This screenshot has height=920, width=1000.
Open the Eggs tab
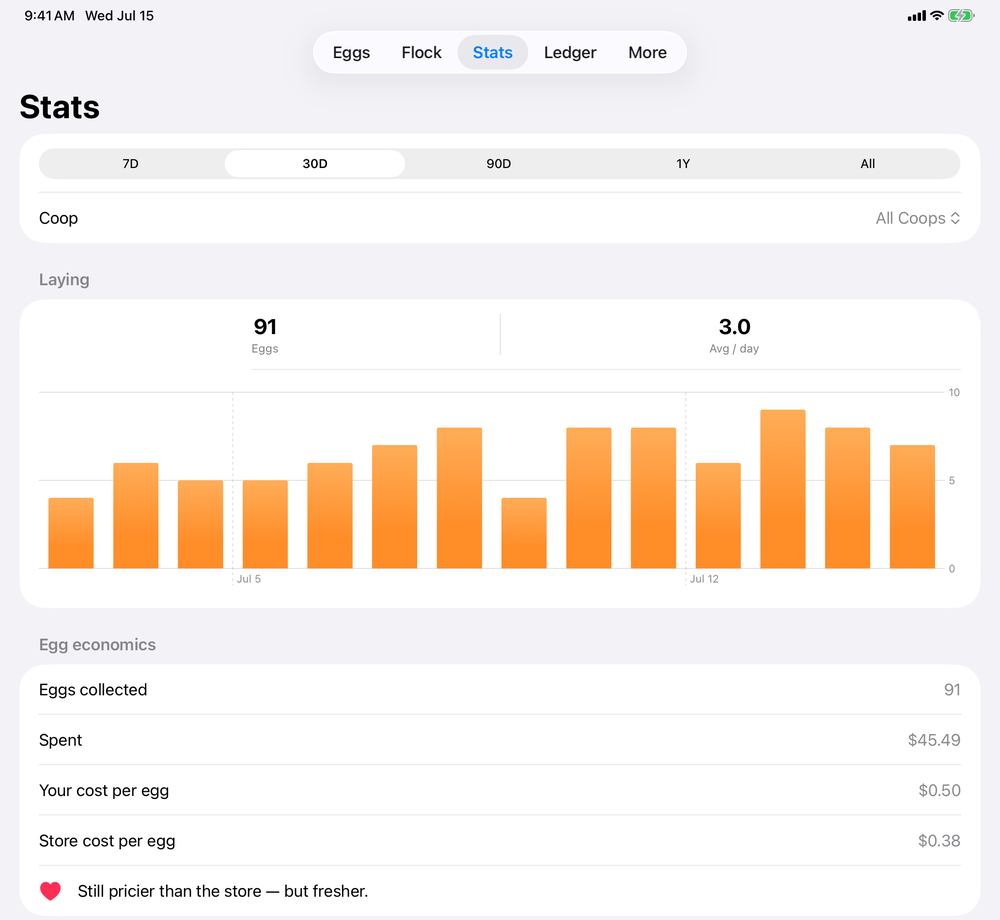[351, 52]
